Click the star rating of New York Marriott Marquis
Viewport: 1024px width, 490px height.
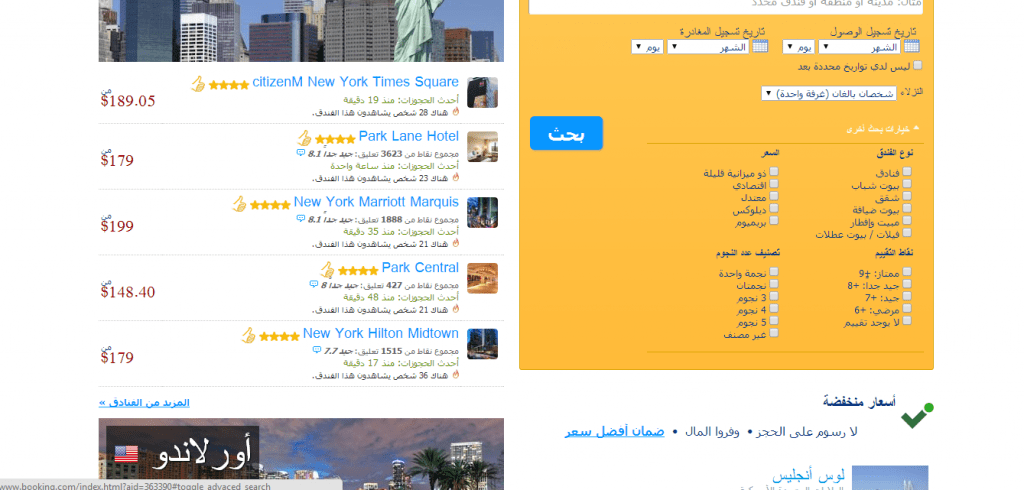[270, 205]
